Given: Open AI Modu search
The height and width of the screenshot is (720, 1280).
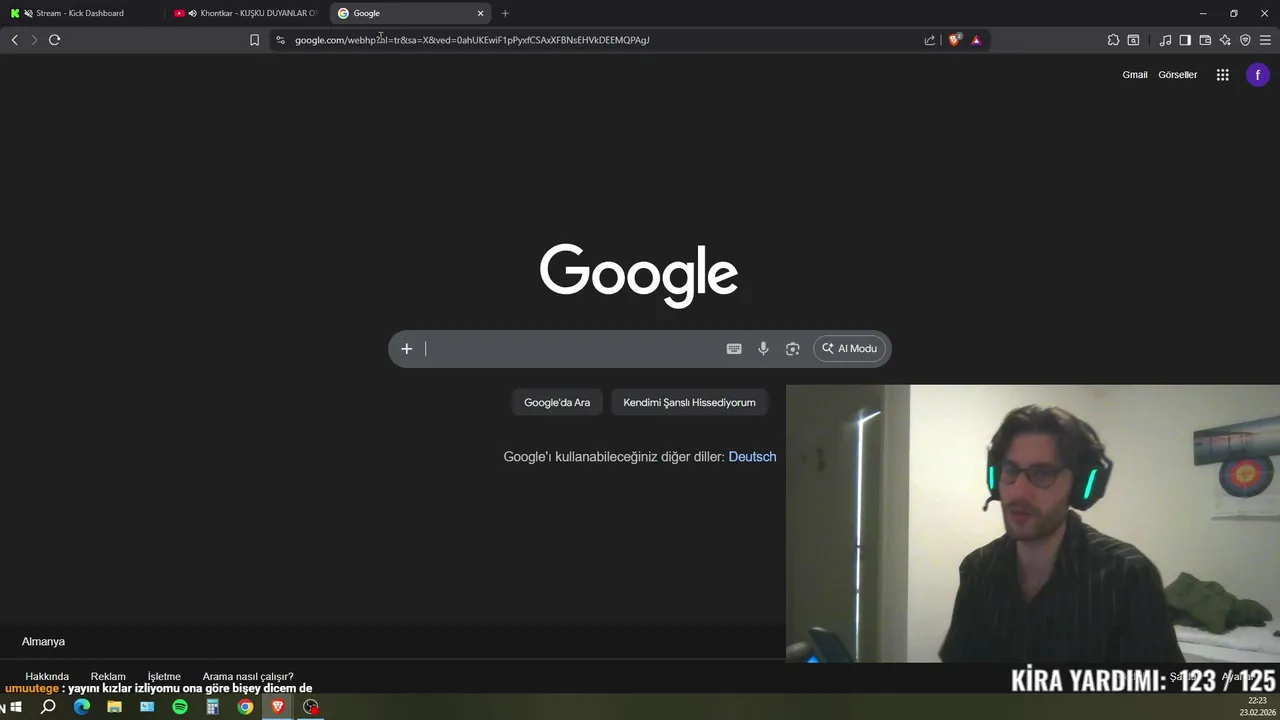Looking at the screenshot, I should pyautogui.click(x=850, y=349).
